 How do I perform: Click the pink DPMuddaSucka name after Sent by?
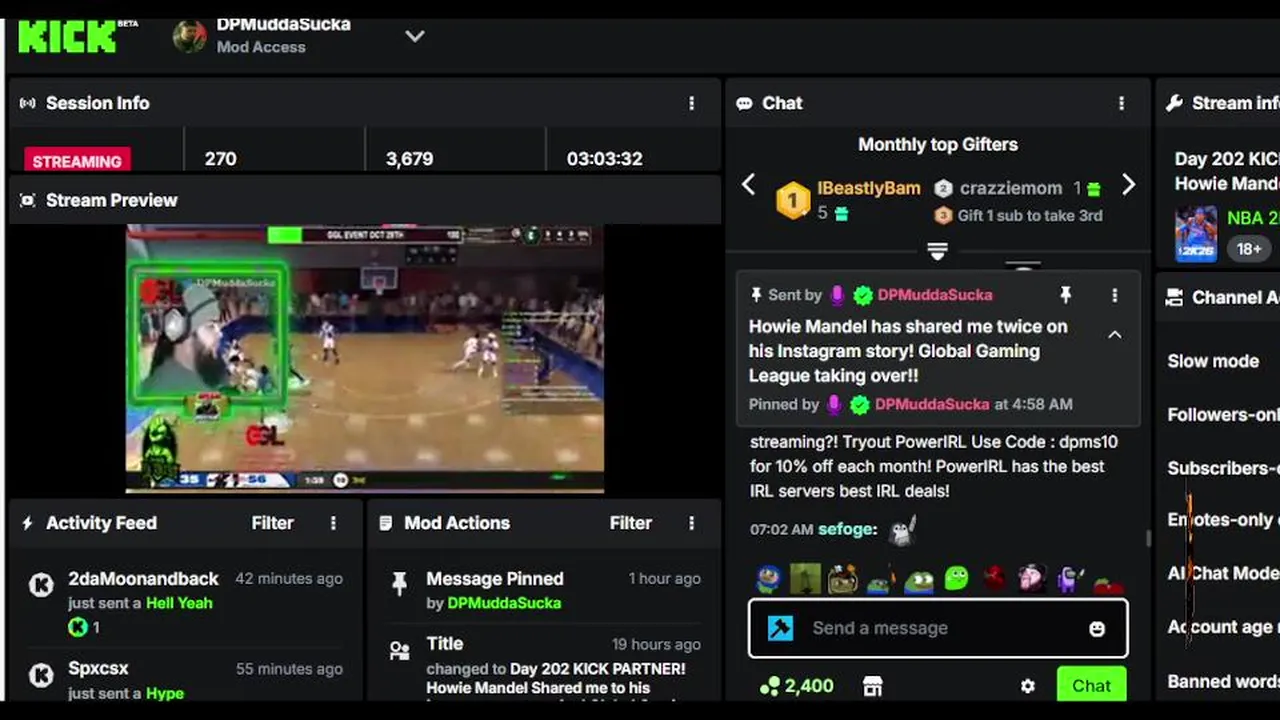pos(935,295)
